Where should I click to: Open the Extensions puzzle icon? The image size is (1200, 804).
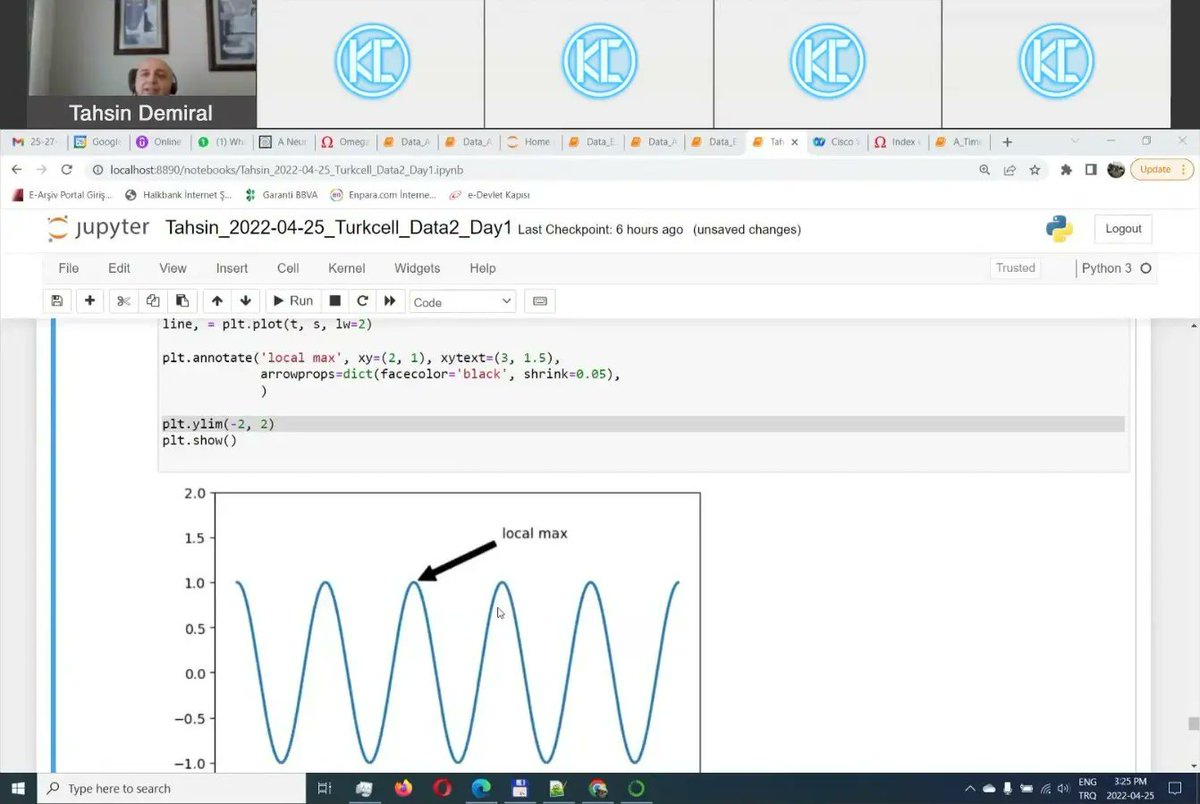[x=1066, y=170]
